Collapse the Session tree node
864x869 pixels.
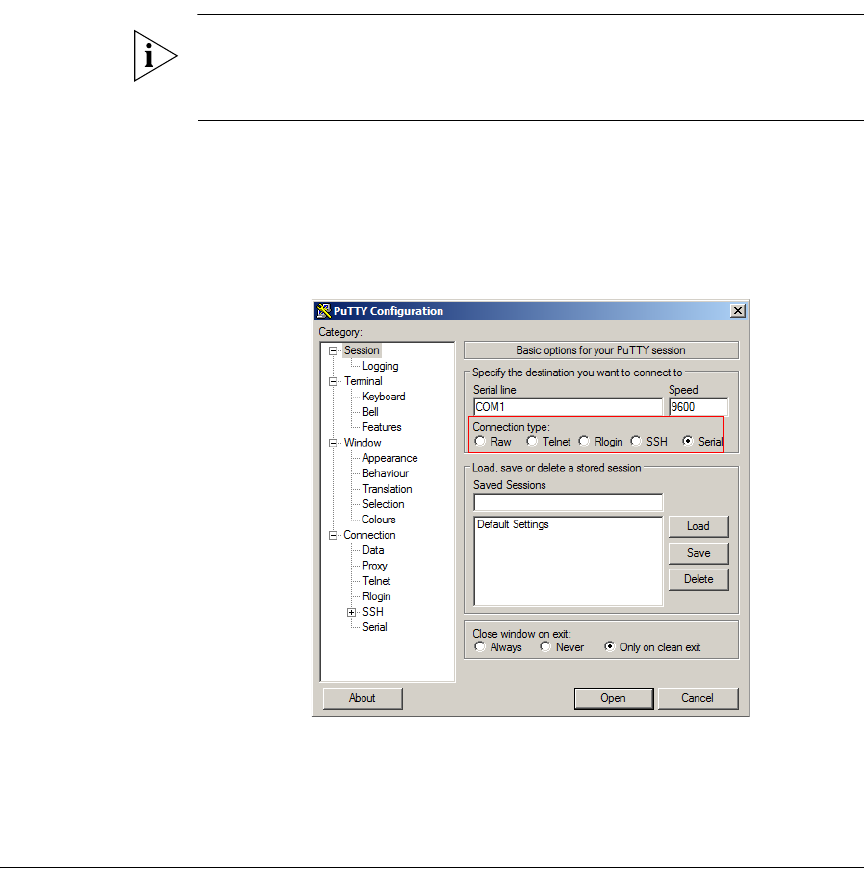[333, 350]
